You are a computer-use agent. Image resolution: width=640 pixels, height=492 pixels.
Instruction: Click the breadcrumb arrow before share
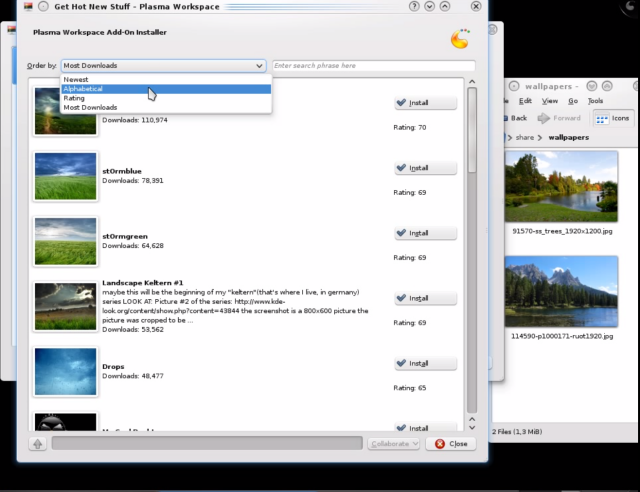click(509, 138)
